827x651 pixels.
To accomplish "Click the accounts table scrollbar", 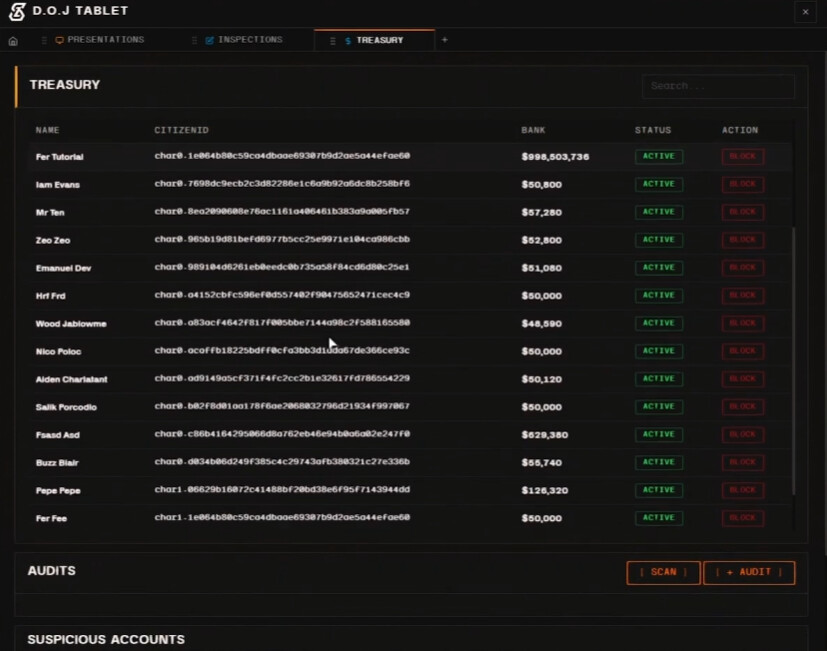I will point(793,361).
